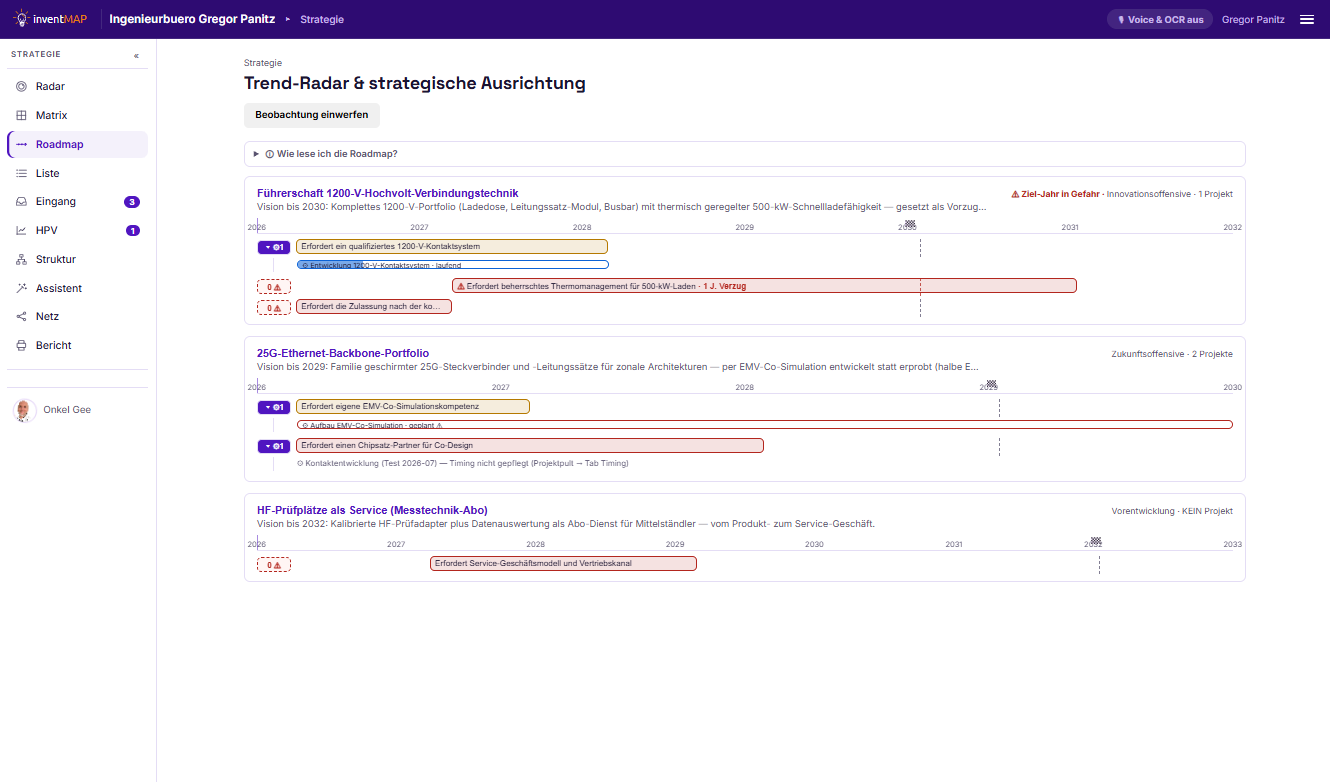This screenshot has height=782, width=1330.
Task: Open HF-Prüfplätze als Service title link
Action: [372, 510]
